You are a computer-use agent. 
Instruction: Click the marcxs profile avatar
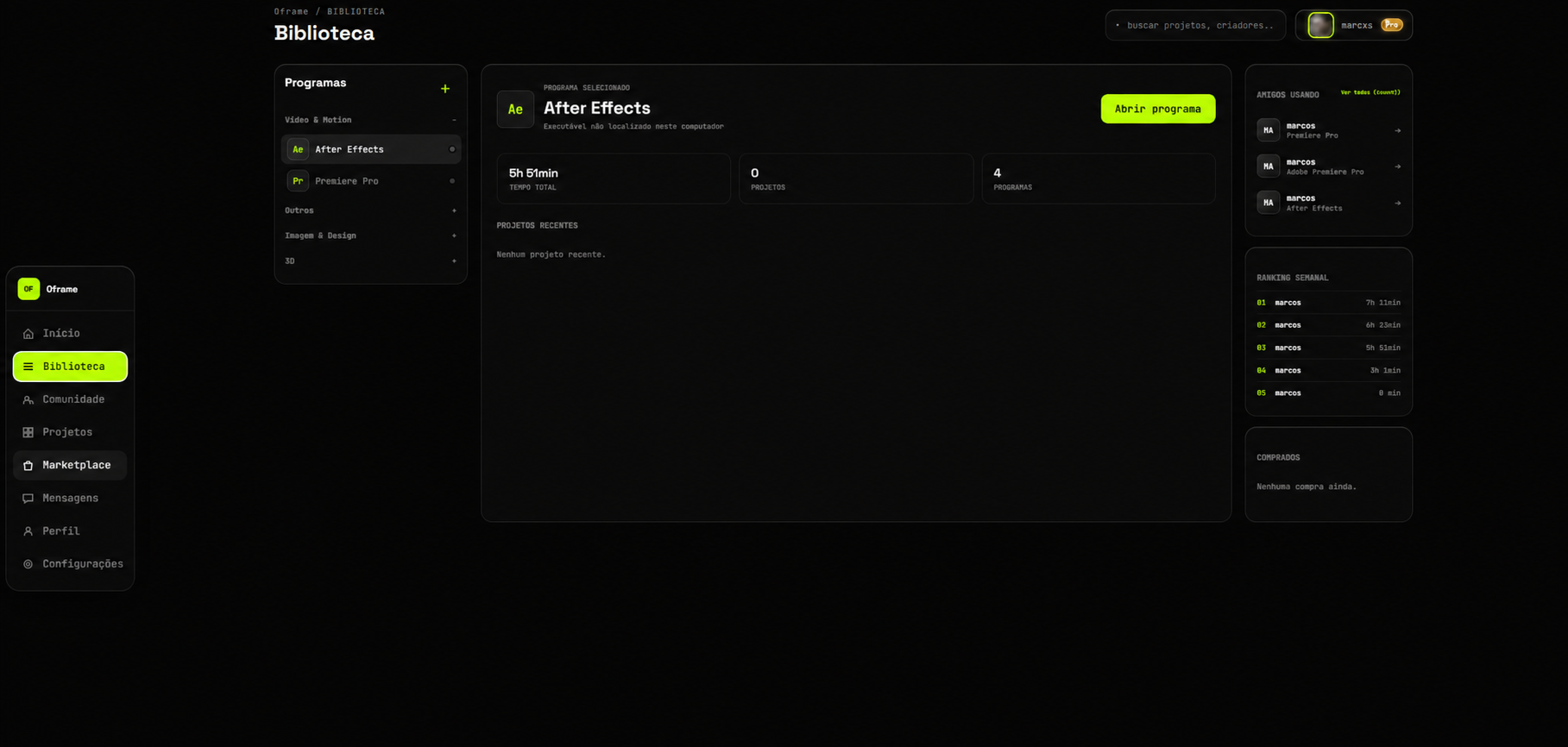point(1320,25)
